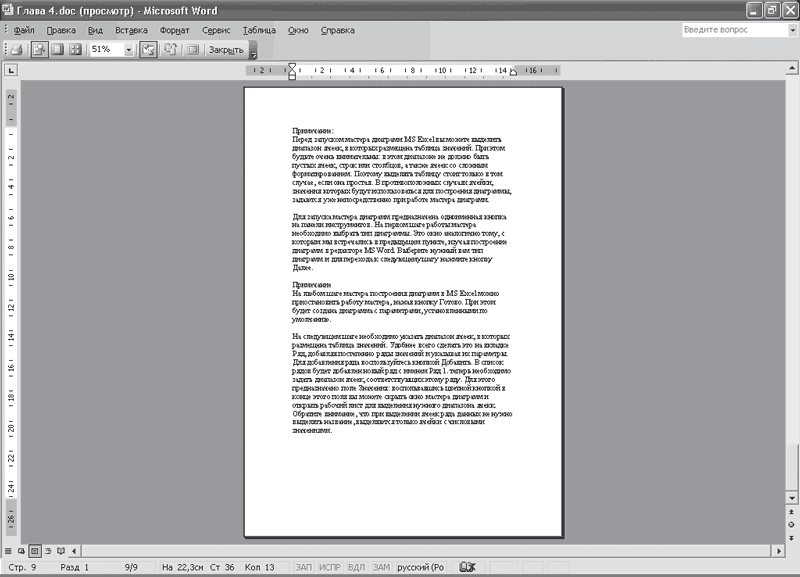Screen dimensions: 800x577
Task: Select the One Page view icon
Action: click(56, 49)
